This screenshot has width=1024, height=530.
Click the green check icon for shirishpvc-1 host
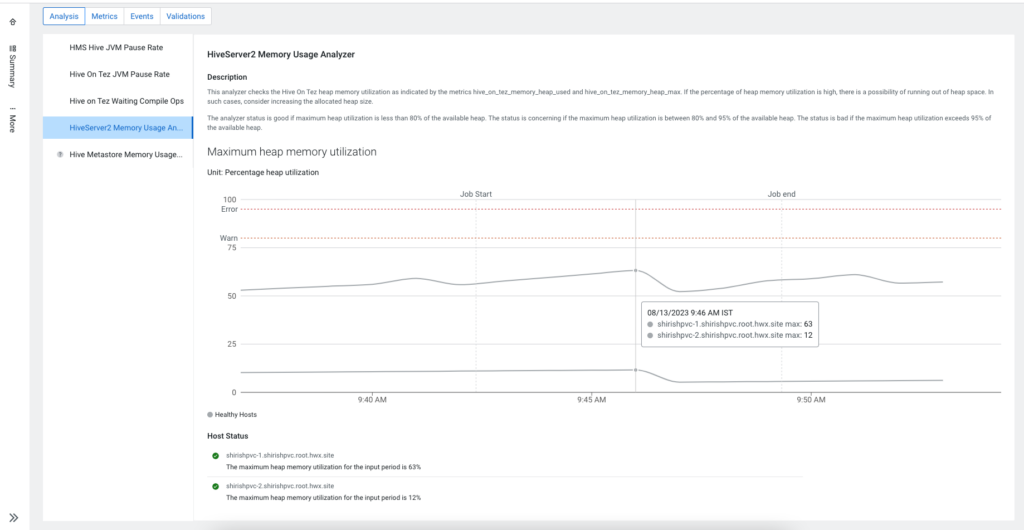pos(215,456)
